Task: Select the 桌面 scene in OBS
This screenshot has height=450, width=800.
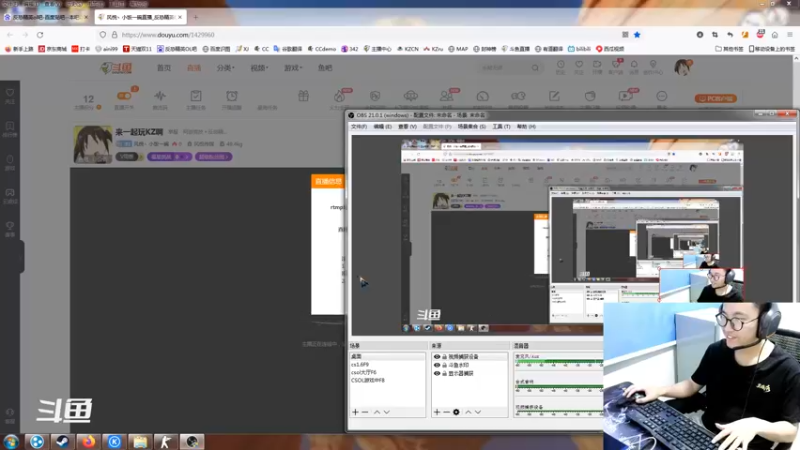Action: click(387, 356)
